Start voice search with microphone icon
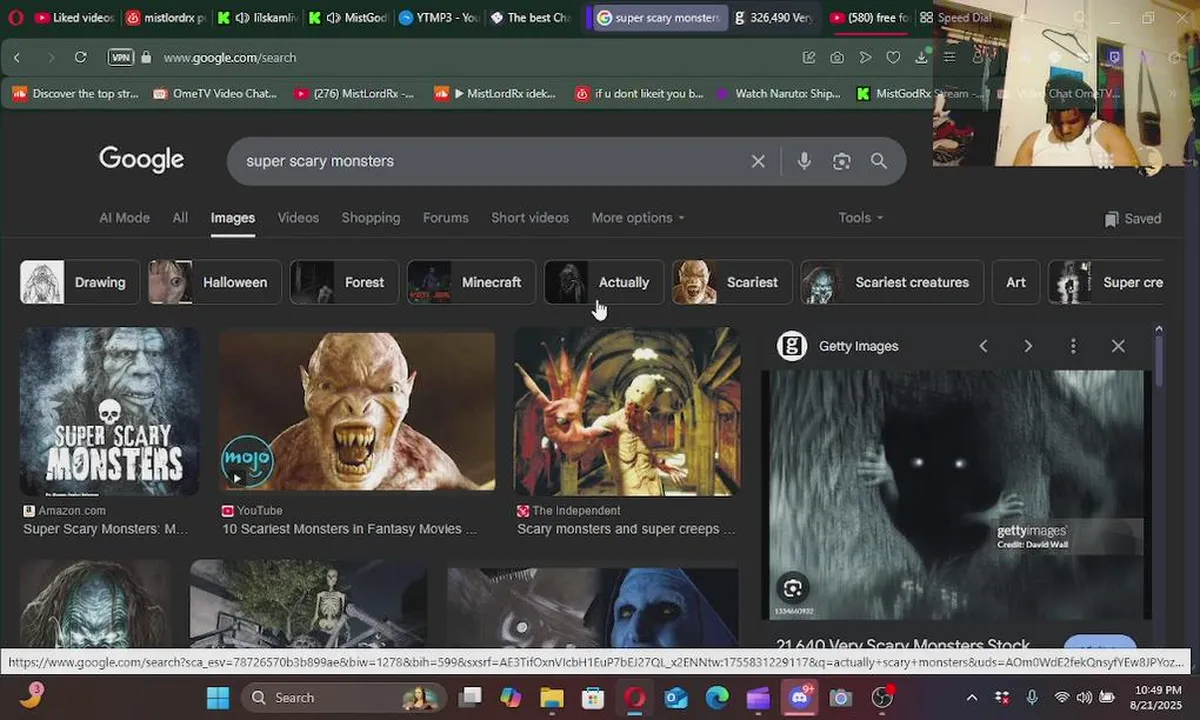 [804, 161]
